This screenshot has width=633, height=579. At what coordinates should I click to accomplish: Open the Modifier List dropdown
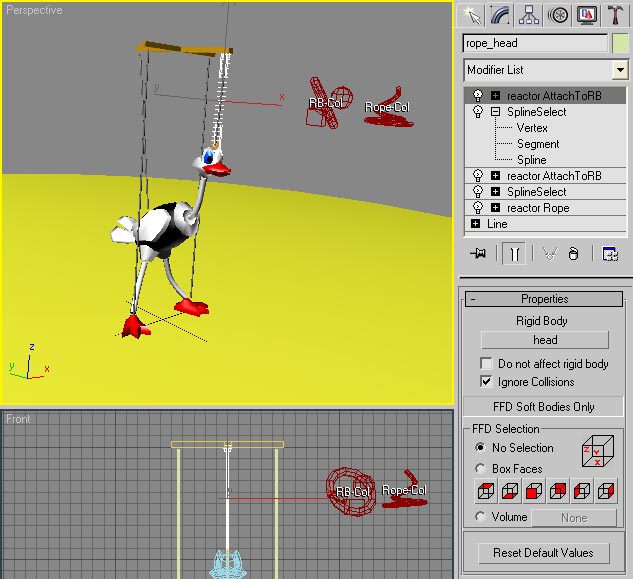pos(620,70)
